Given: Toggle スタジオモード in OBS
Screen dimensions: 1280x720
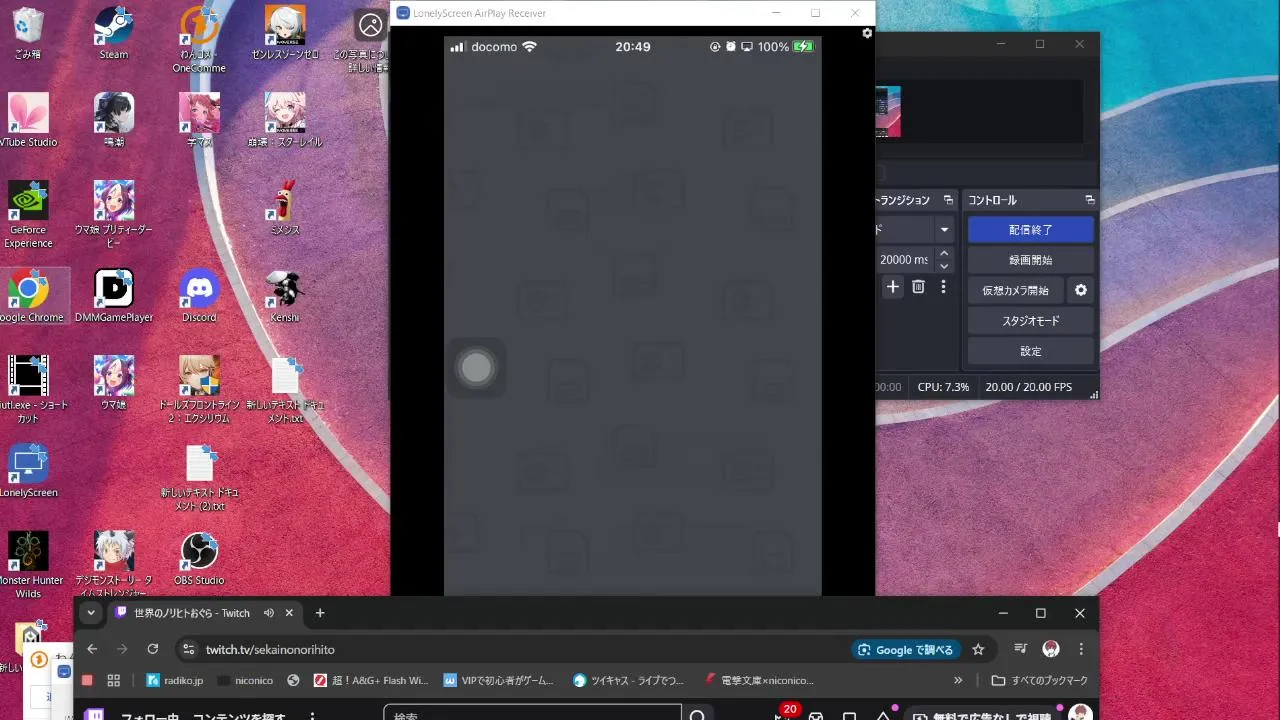Looking at the screenshot, I should [x=1031, y=321].
